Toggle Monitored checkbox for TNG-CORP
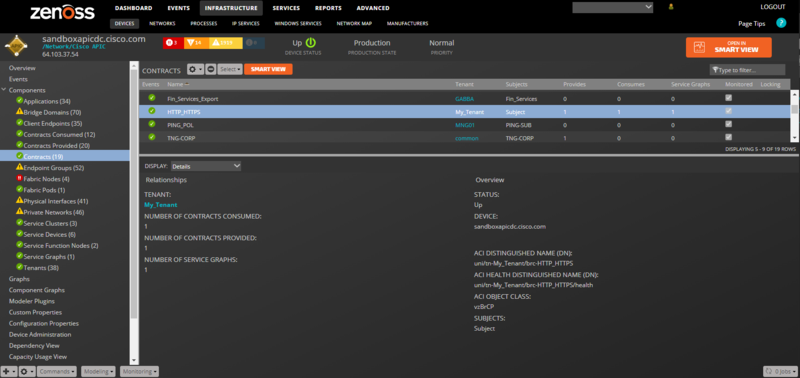 click(x=729, y=137)
